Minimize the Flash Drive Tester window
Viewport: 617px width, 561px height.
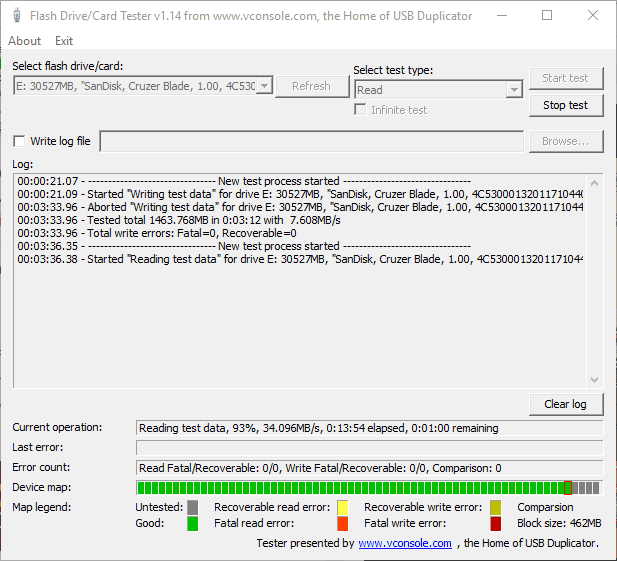(502, 16)
